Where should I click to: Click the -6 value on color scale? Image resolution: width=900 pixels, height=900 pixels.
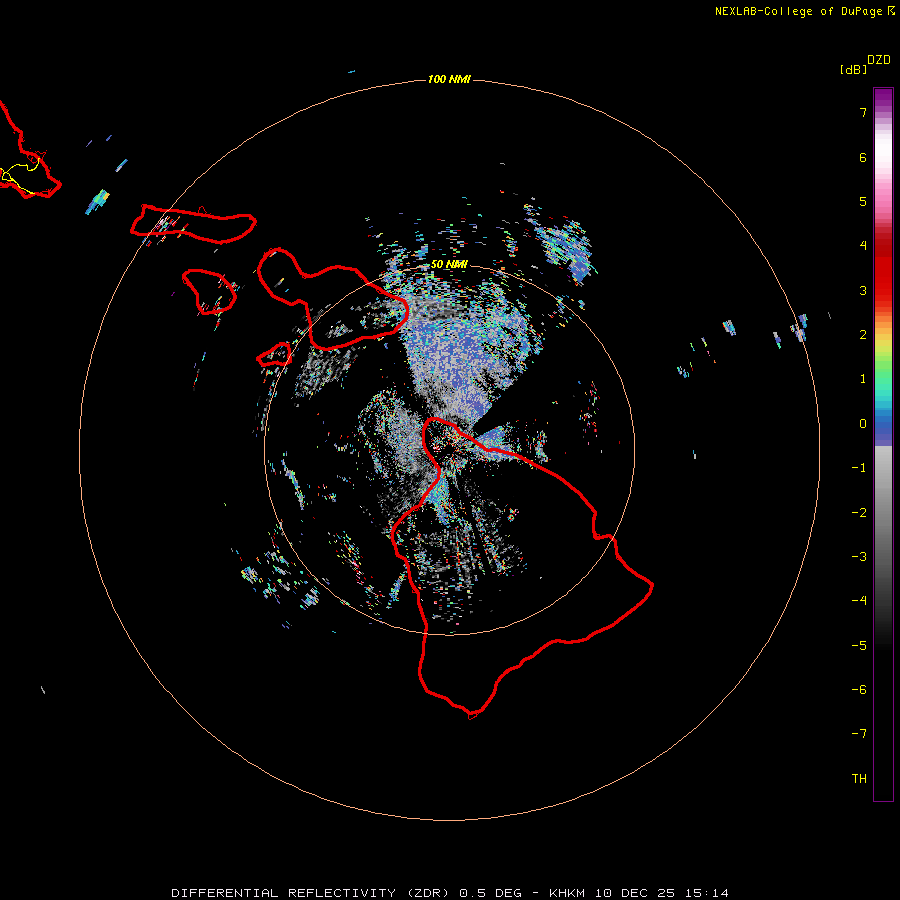[859, 690]
